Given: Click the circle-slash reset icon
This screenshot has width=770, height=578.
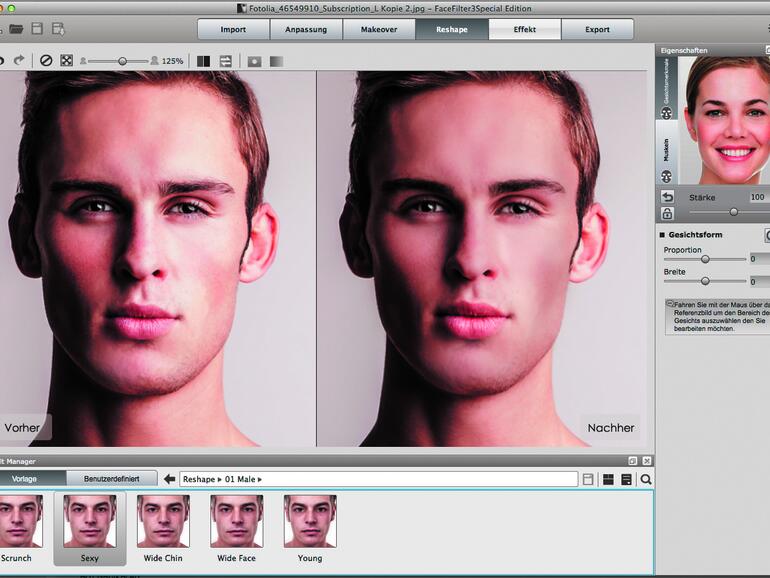Looking at the screenshot, I should (x=45, y=61).
